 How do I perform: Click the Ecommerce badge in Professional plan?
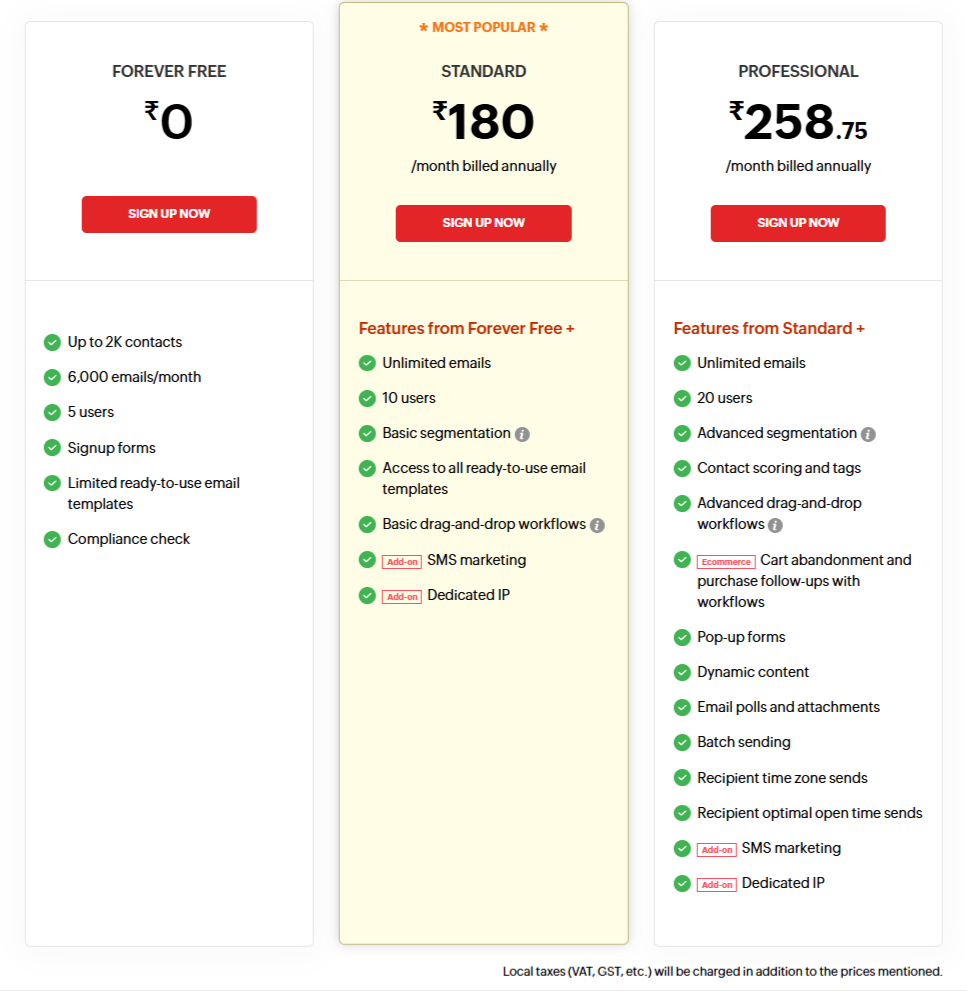tap(725, 562)
